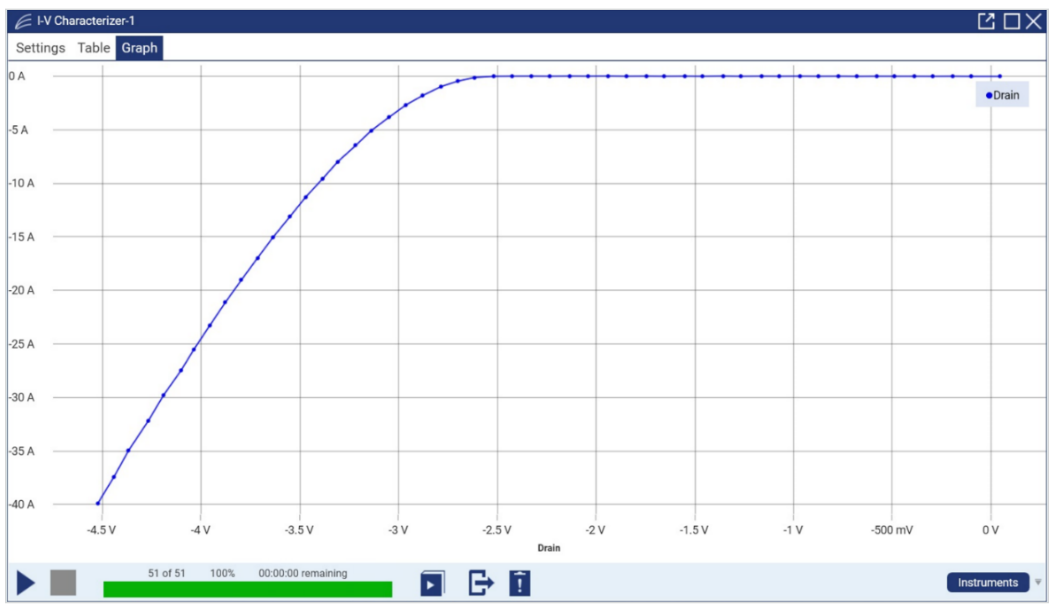Switch to the Table tab
The height and width of the screenshot is (609, 1053).
tap(94, 48)
